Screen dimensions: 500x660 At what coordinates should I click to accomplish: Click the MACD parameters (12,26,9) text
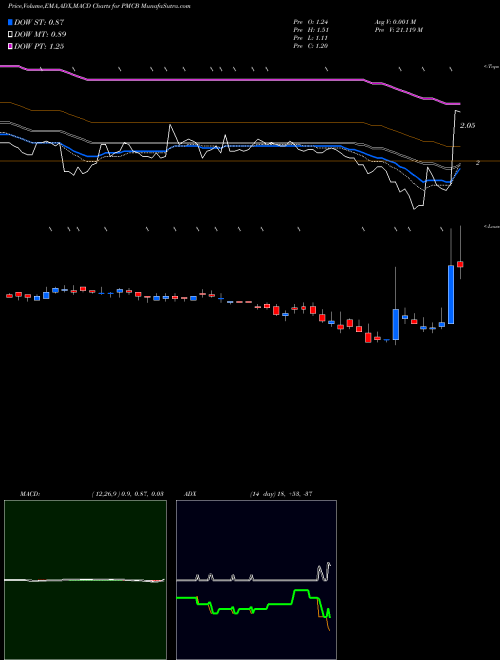click(127, 493)
